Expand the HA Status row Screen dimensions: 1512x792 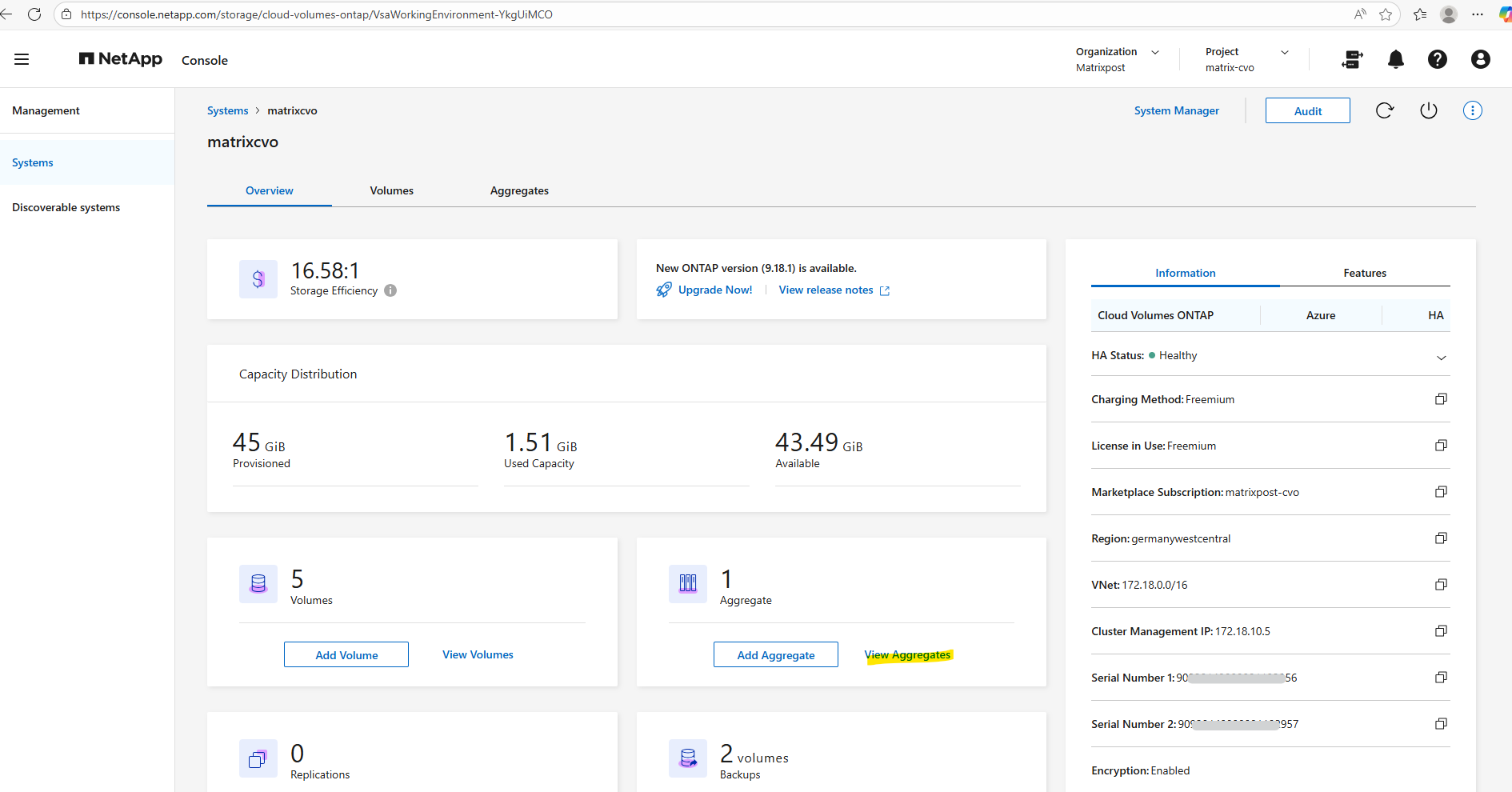(x=1441, y=358)
